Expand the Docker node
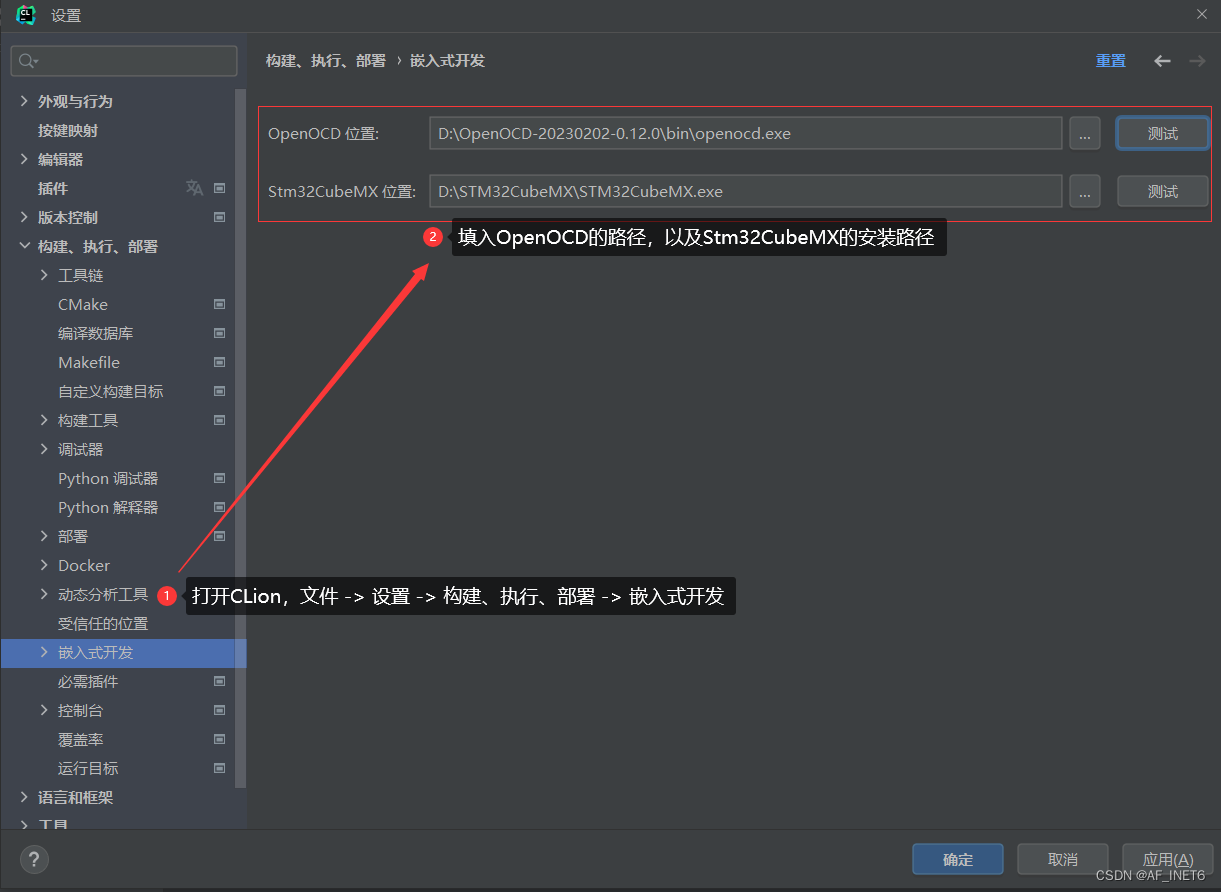1221x892 pixels. coord(44,565)
